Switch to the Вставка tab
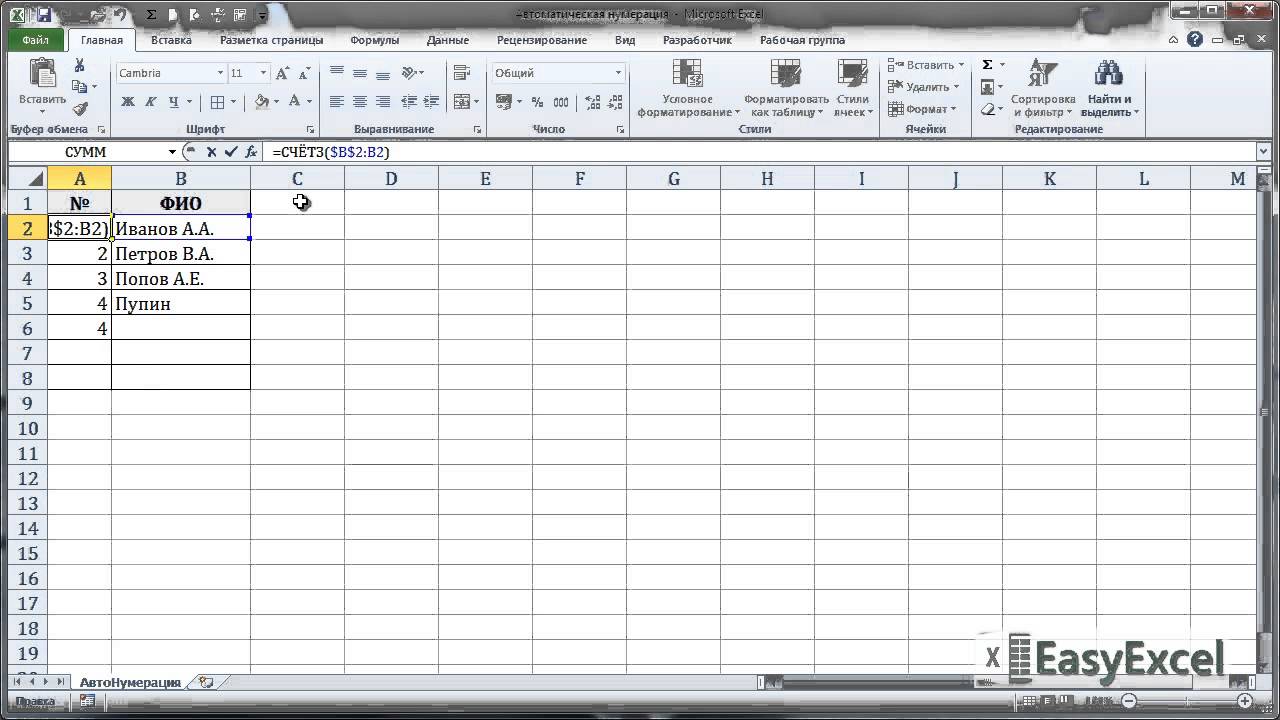This screenshot has width=1280, height=720. coord(171,40)
